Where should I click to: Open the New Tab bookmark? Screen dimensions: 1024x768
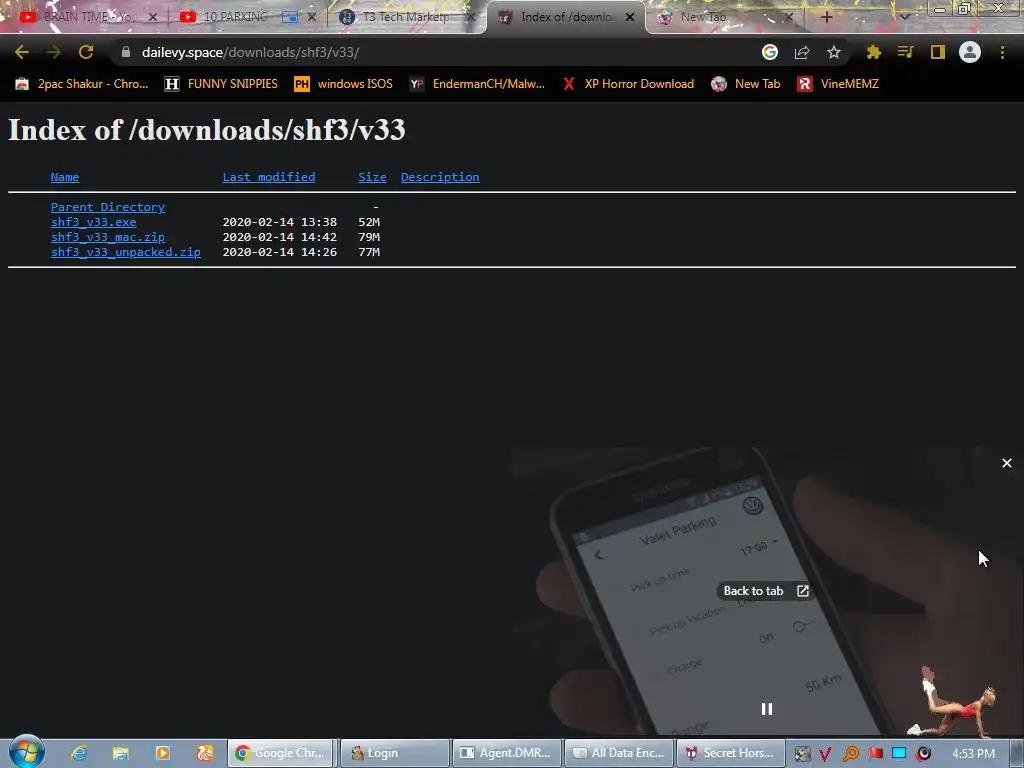[x=746, y=84]
